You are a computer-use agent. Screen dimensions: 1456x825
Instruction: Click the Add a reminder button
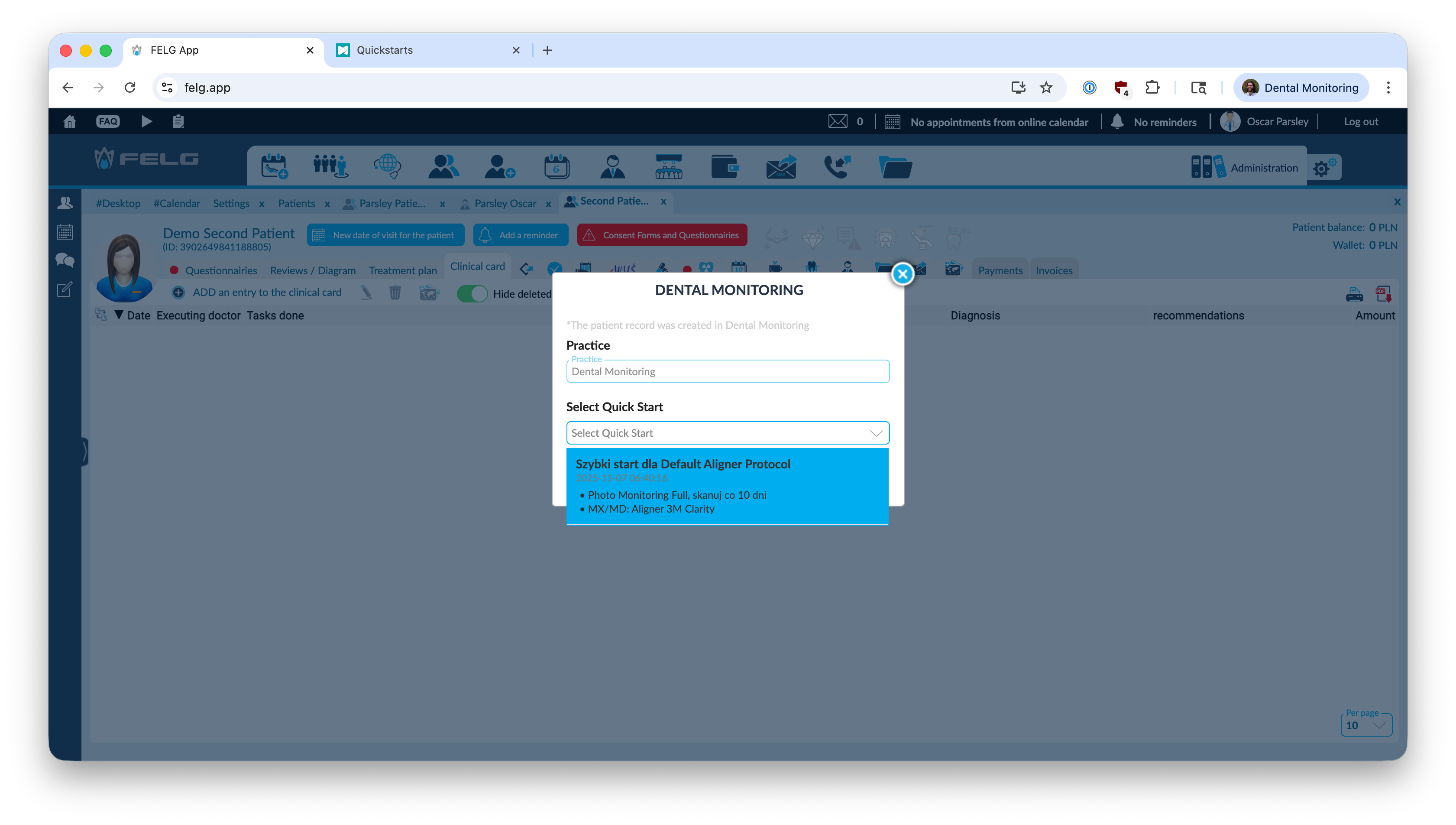click(521, 235)
